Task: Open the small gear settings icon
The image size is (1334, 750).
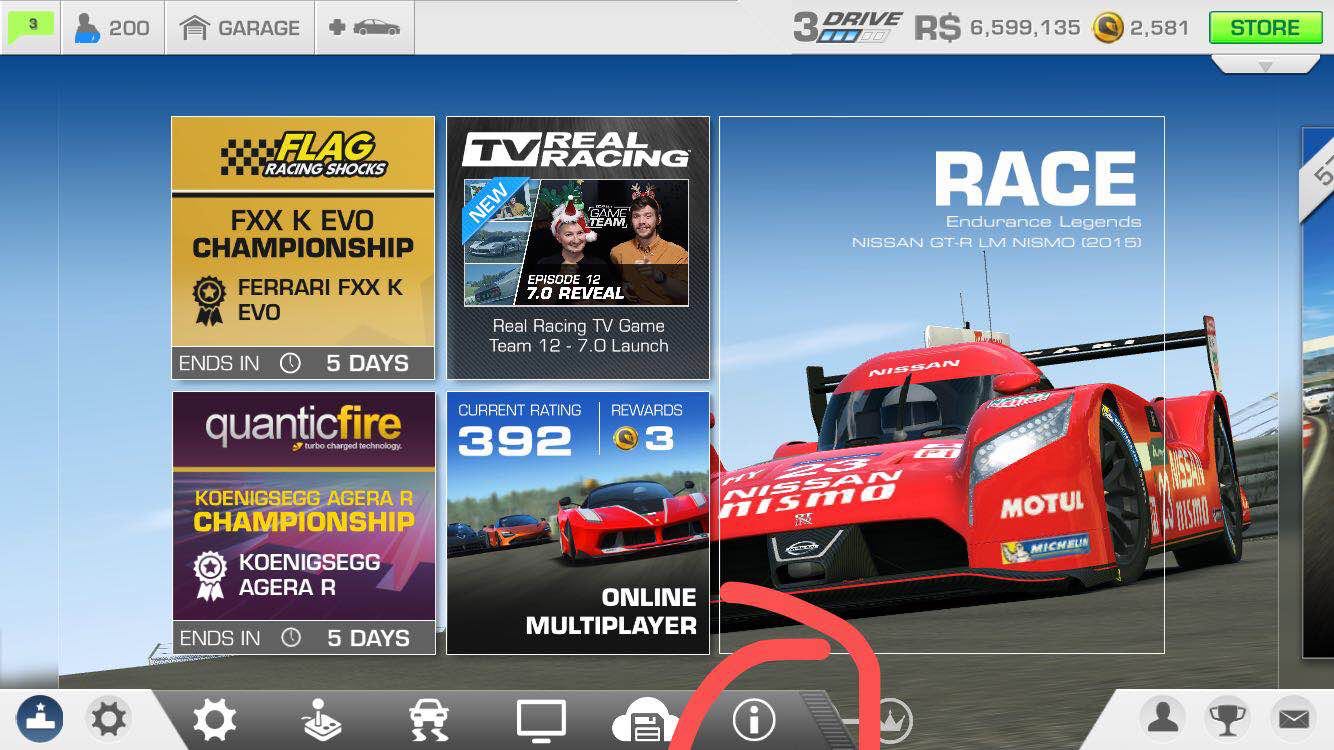Action: point(109,718)
